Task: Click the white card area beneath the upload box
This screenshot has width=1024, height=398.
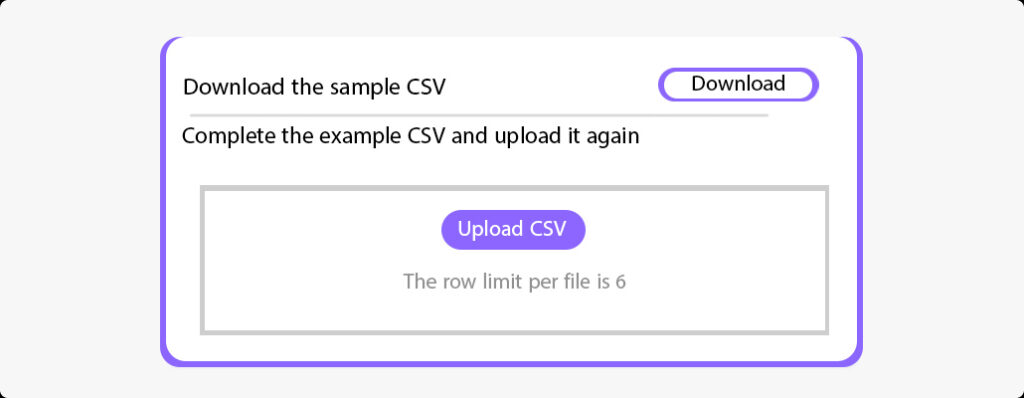Action: [514, 348]
